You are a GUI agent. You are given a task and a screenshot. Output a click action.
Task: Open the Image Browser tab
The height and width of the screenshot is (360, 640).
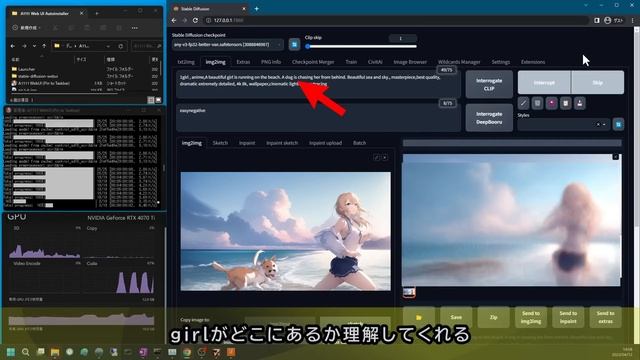[410, 62]
